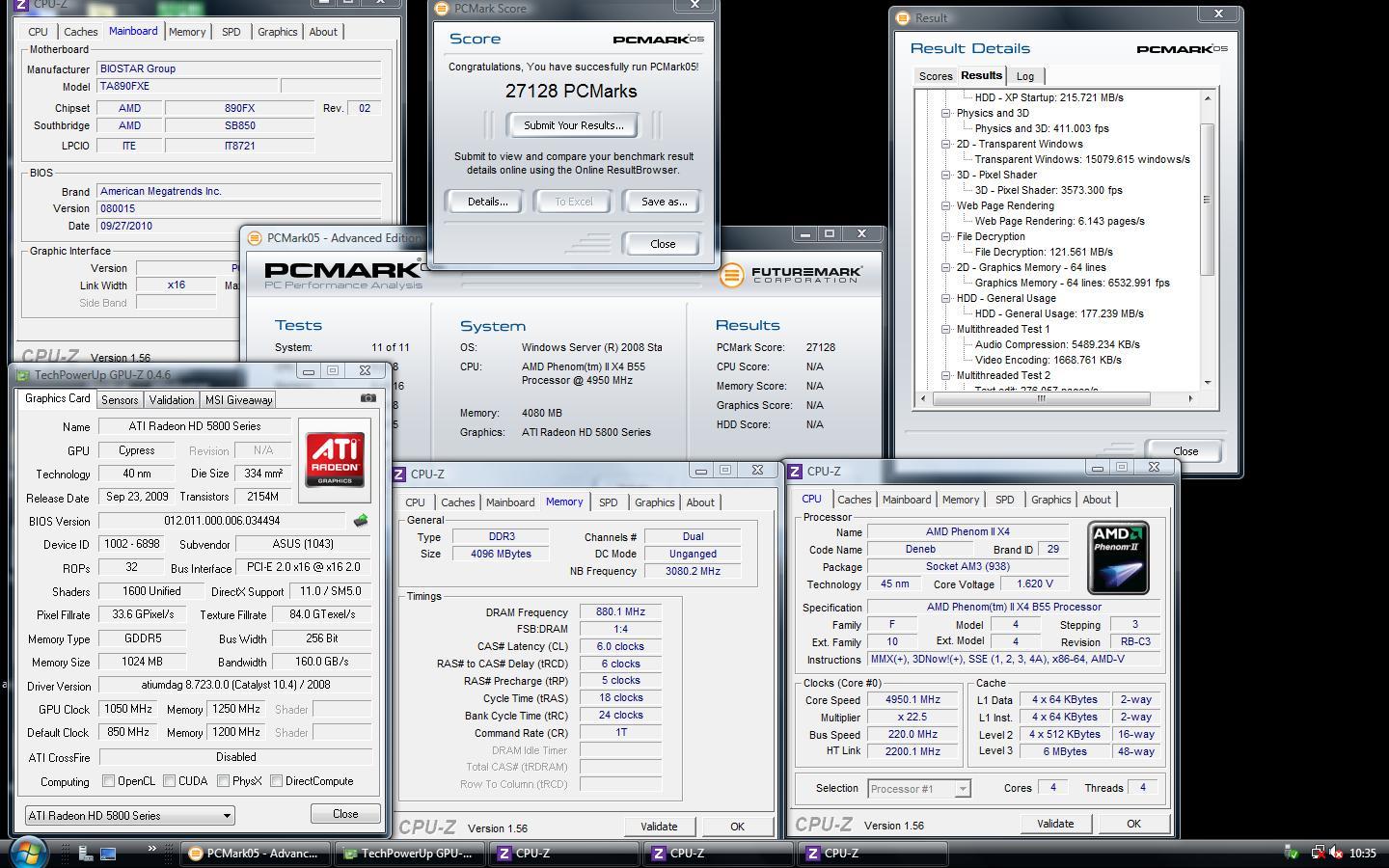Click the BIOS Version field in GPU-Z

[223, 521]
